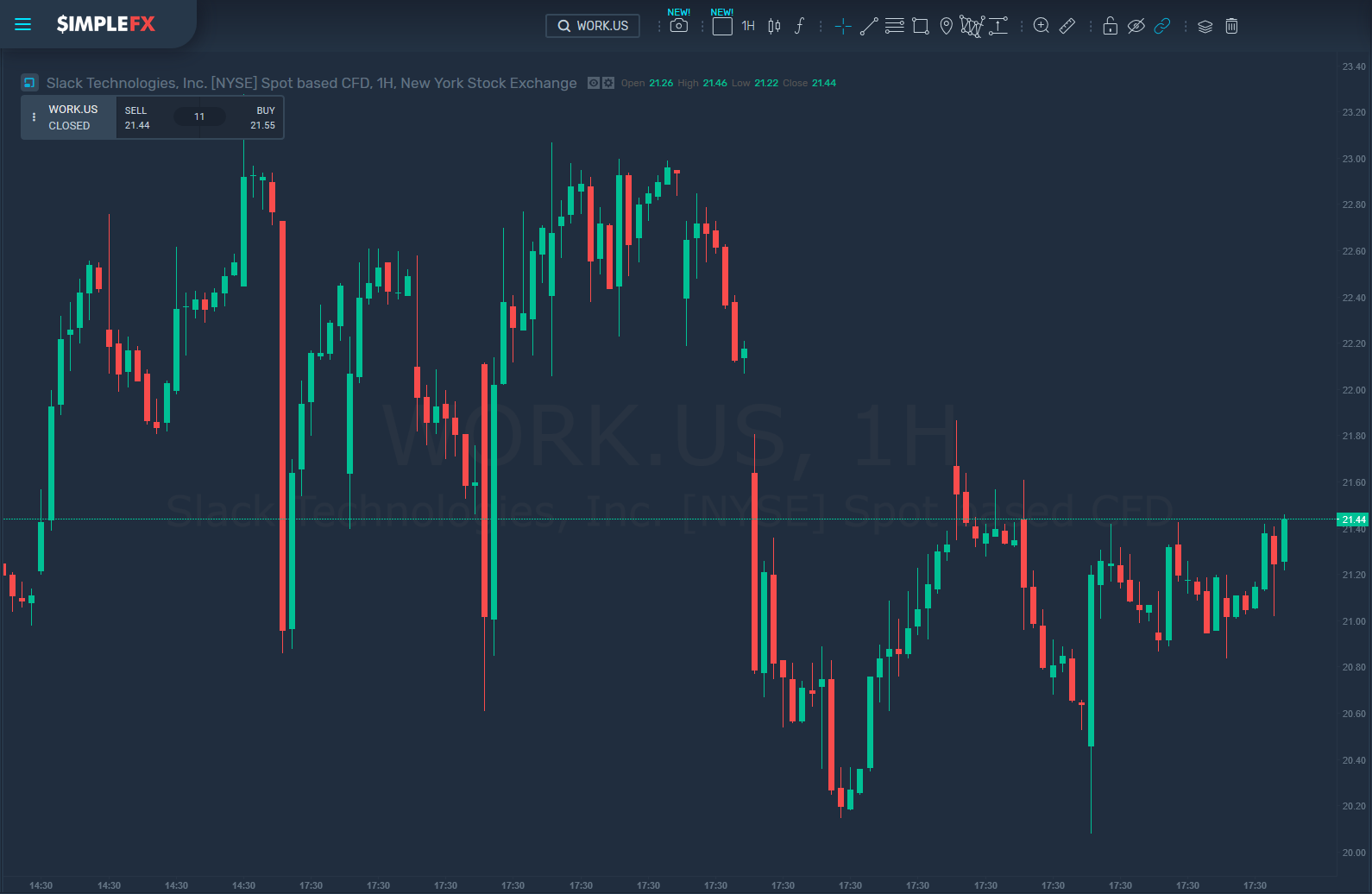Click the Slack Technologies chart title
Screen dimensions: 1372x894
point(312,83)
